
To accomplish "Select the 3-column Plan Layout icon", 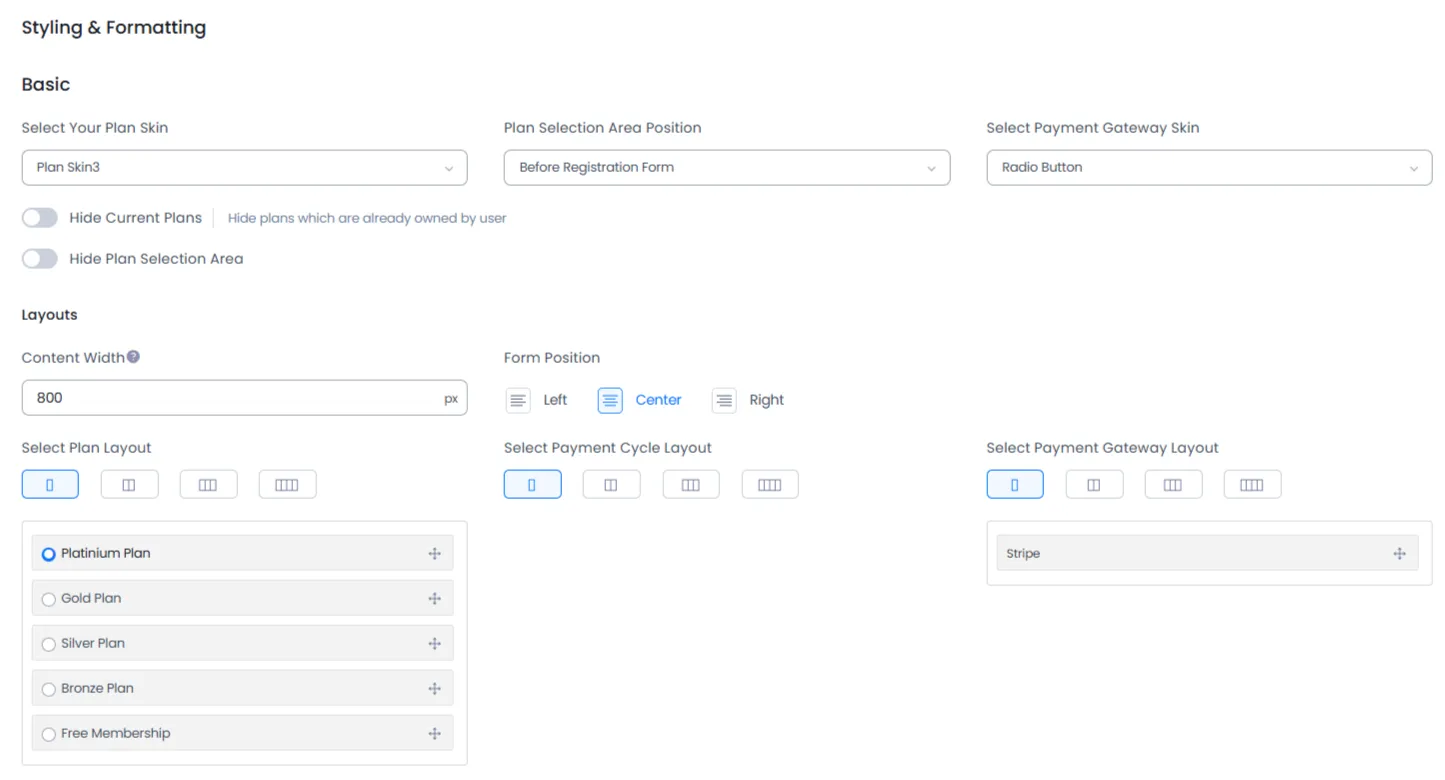I will pyautogui.click(x=208, y=484).
